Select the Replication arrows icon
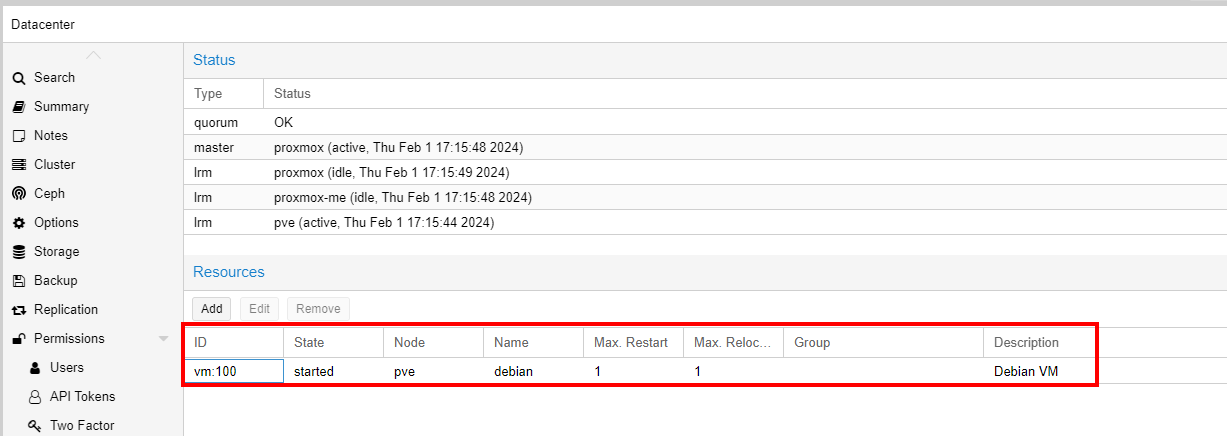 tap(18, 310)
